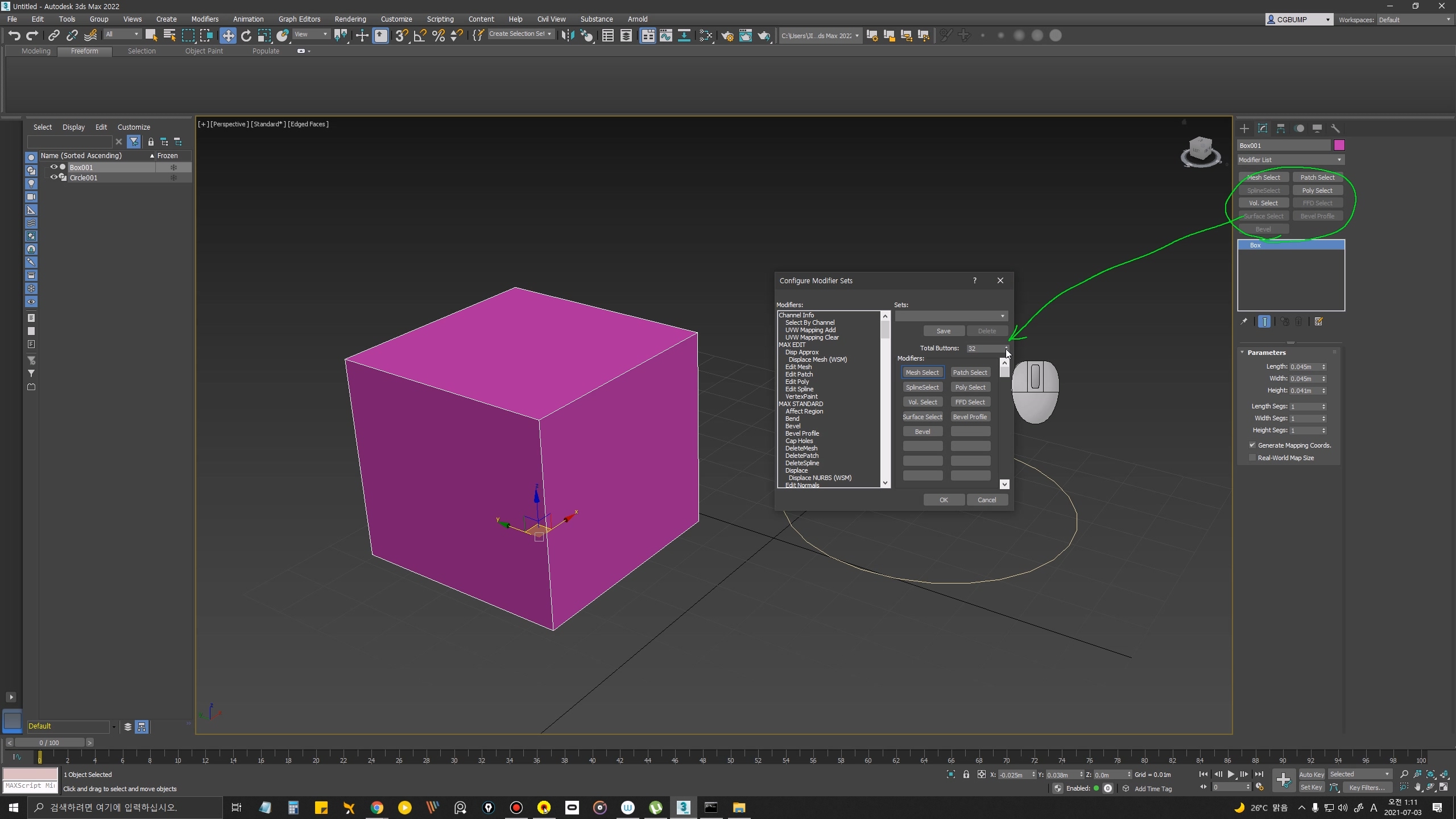Open the Hierarchy command panel tab

(x=1280, y=129)
